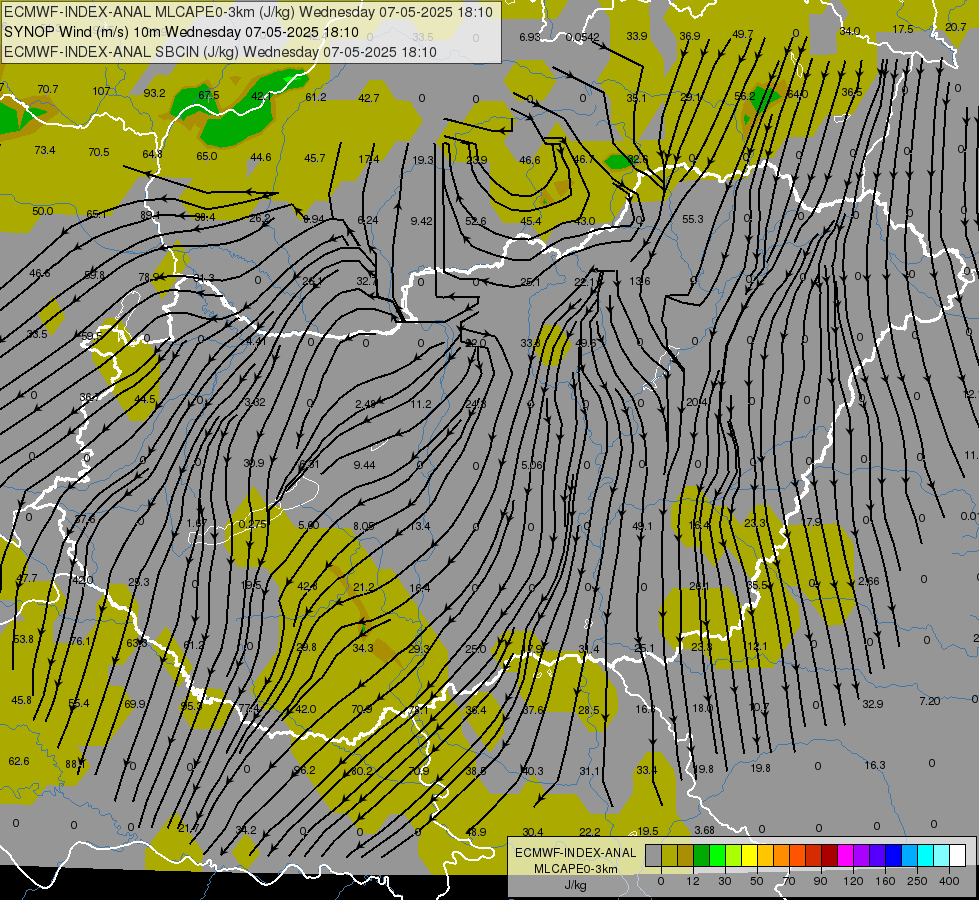Click the bright cyan legend swatch
Screen dimensions: 979x900
coord(927,855)
